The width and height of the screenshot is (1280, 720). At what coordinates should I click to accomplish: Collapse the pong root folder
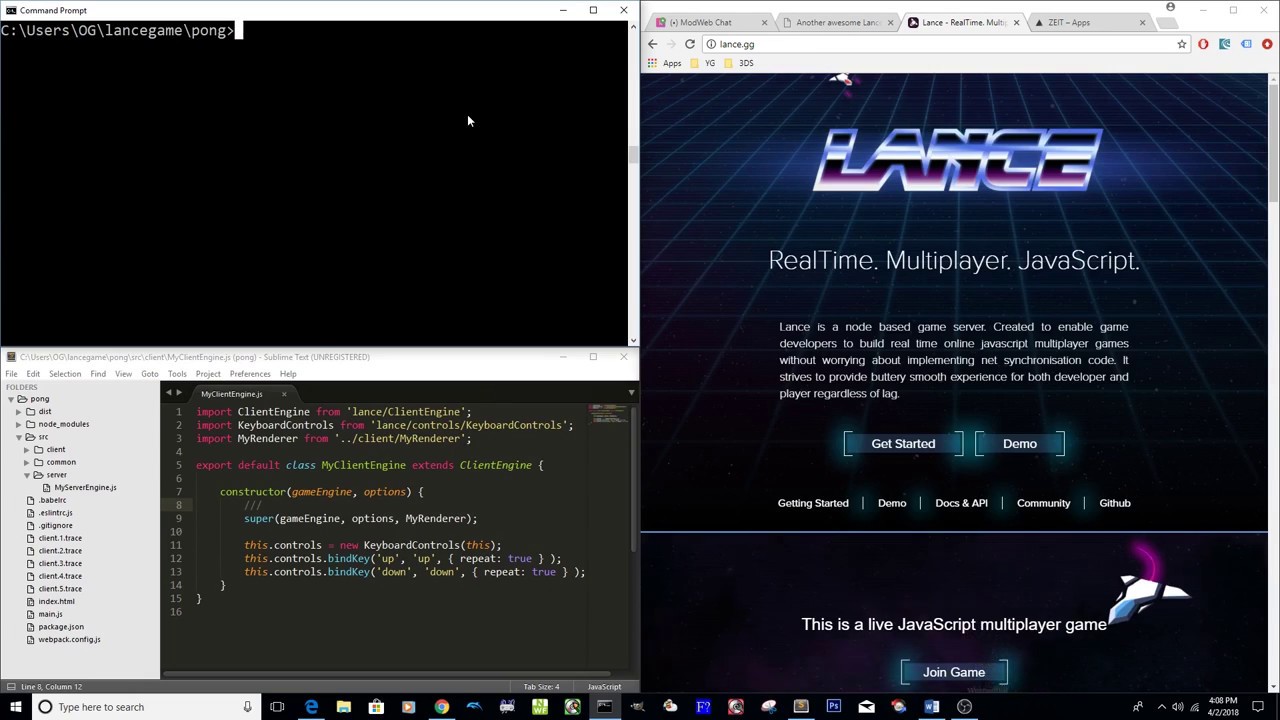10,399
